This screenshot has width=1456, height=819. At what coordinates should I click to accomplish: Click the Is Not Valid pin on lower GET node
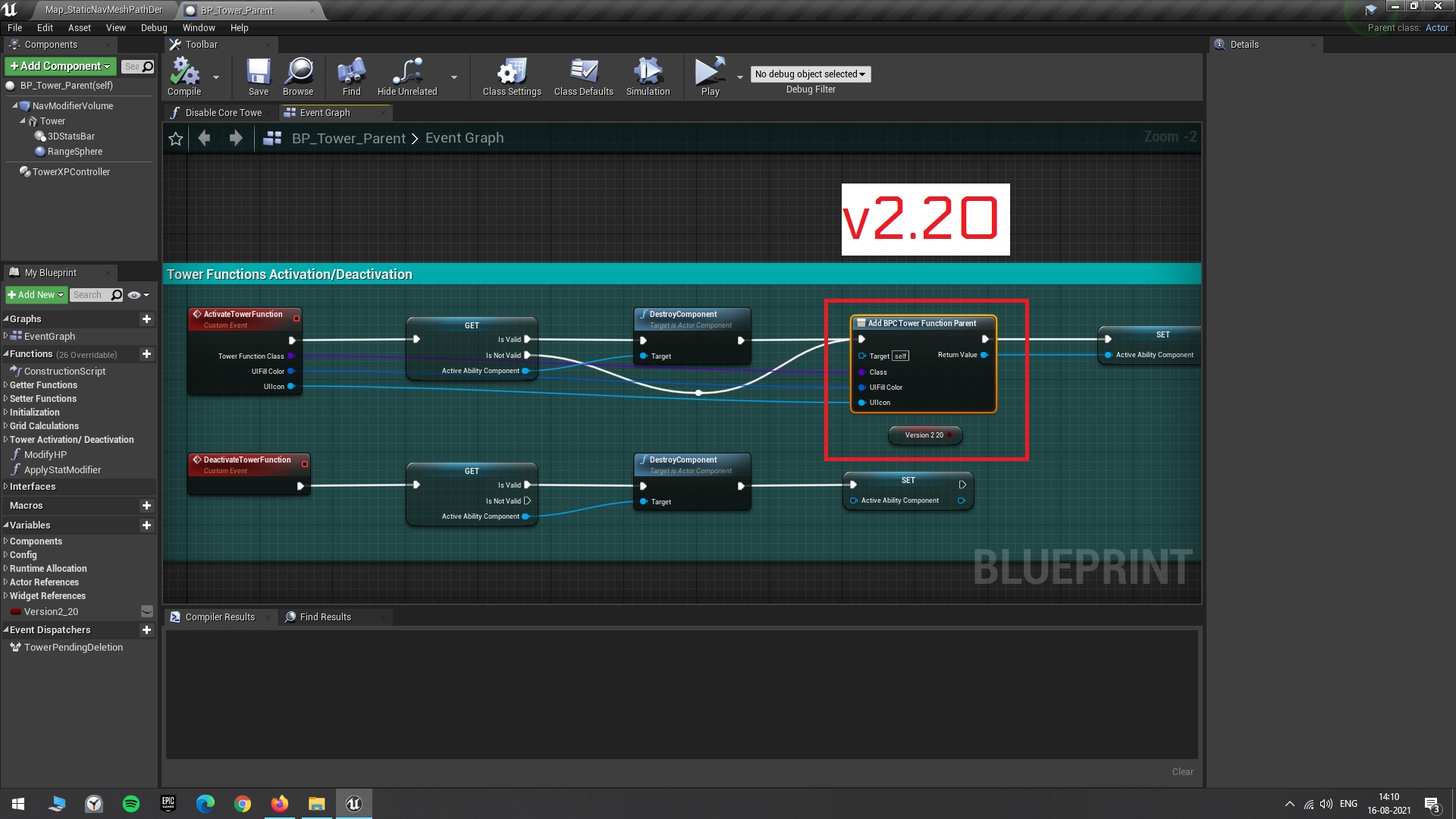(x=527, y=501)
